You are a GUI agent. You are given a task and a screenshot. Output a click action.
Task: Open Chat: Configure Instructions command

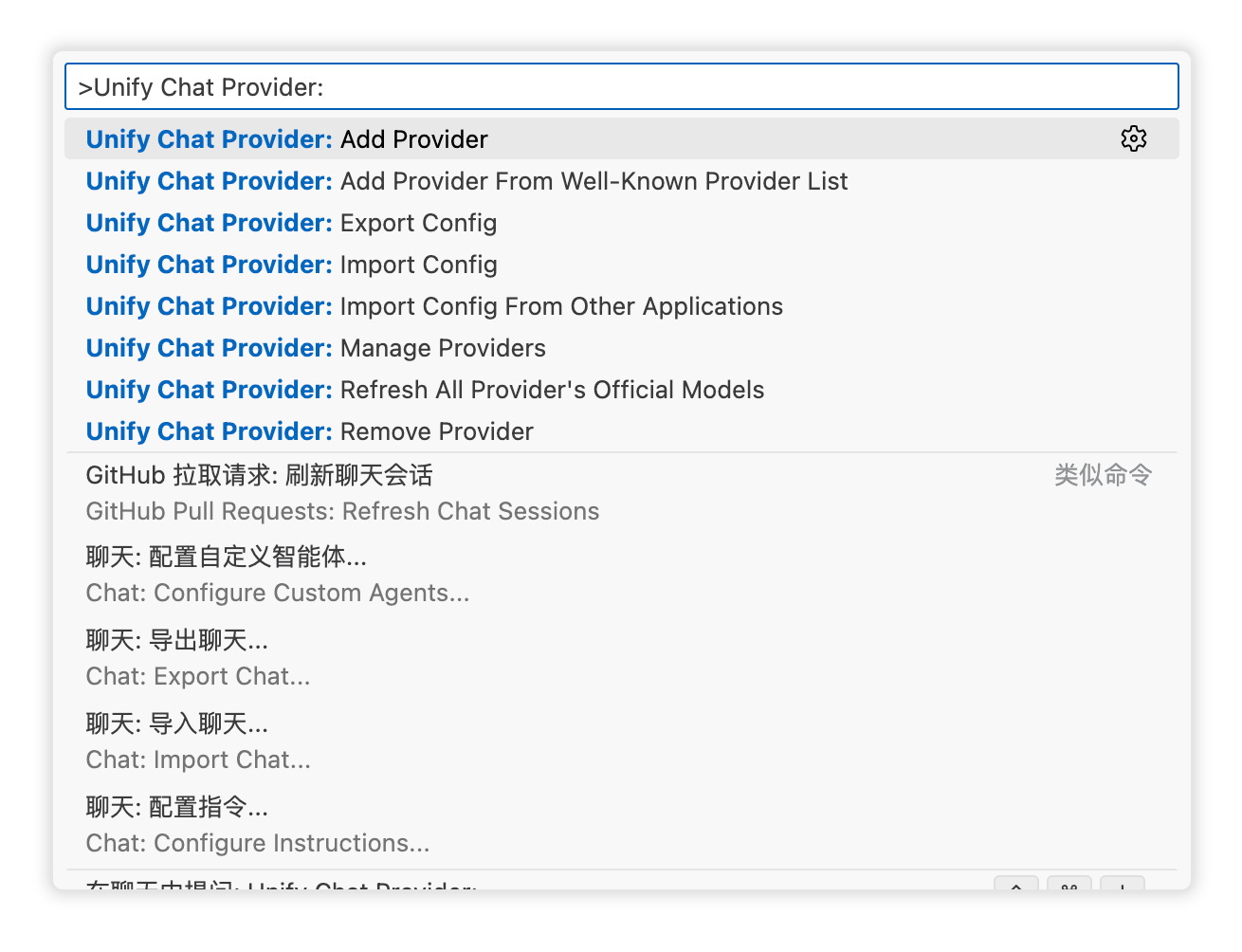[622, 825]
